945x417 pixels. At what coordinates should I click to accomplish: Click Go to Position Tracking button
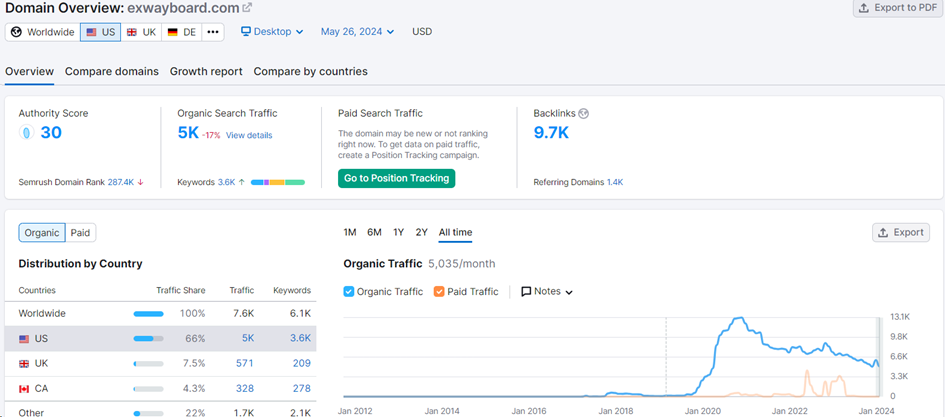[x=396, y=178]
